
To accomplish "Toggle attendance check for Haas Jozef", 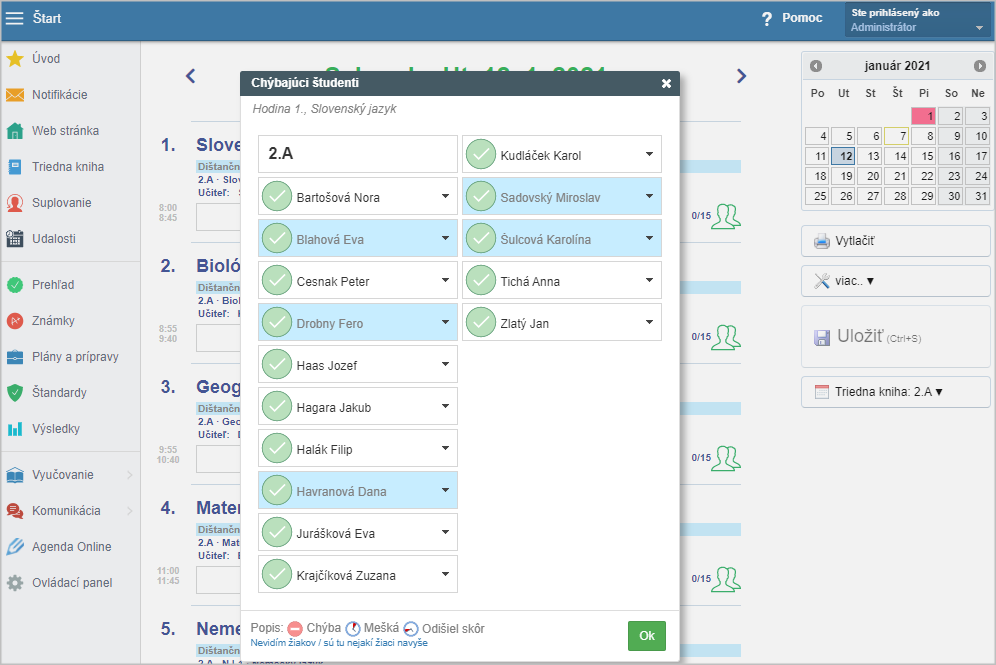I will pos(277,364).
